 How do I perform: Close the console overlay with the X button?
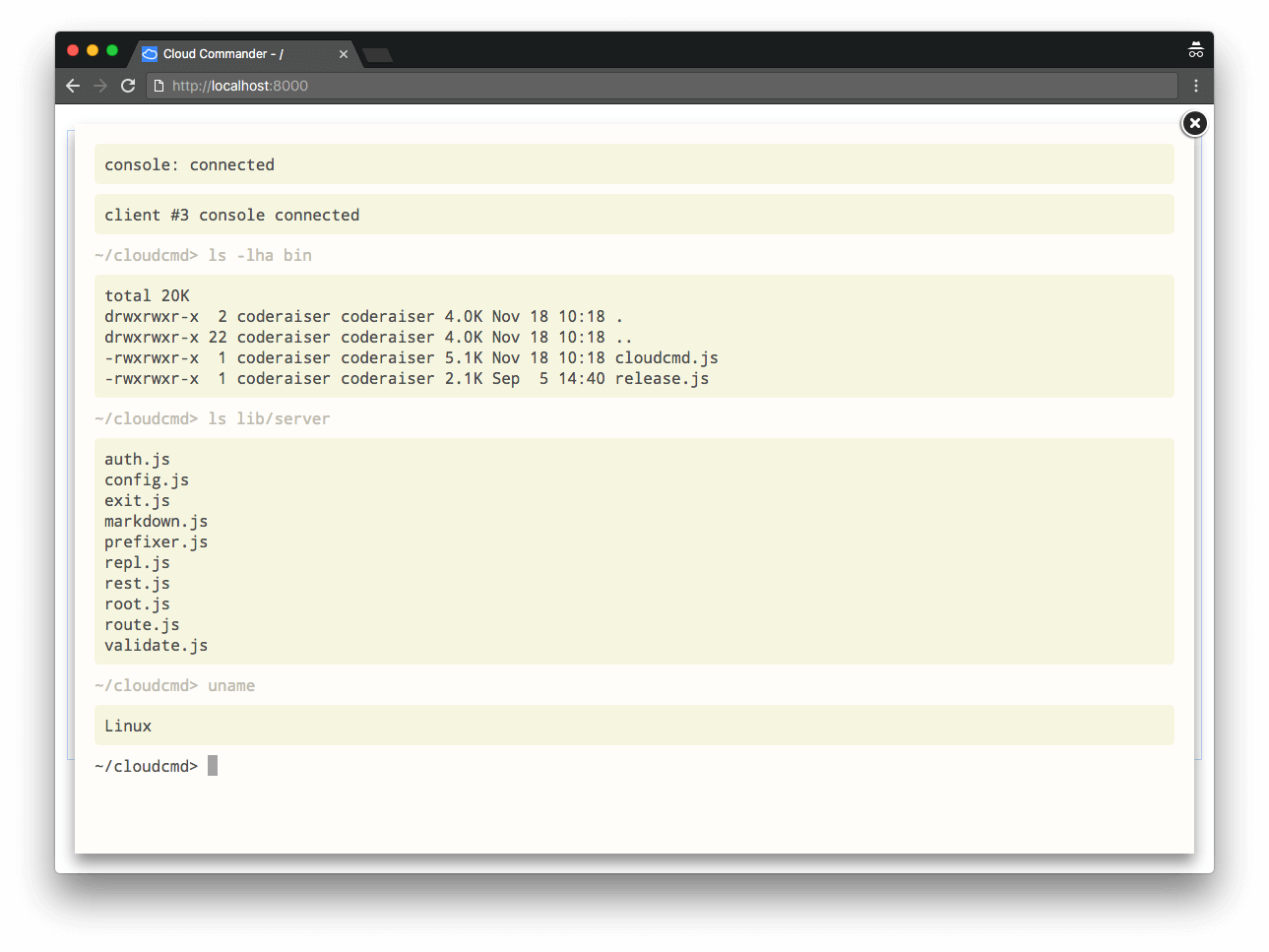pos(1193,123)
